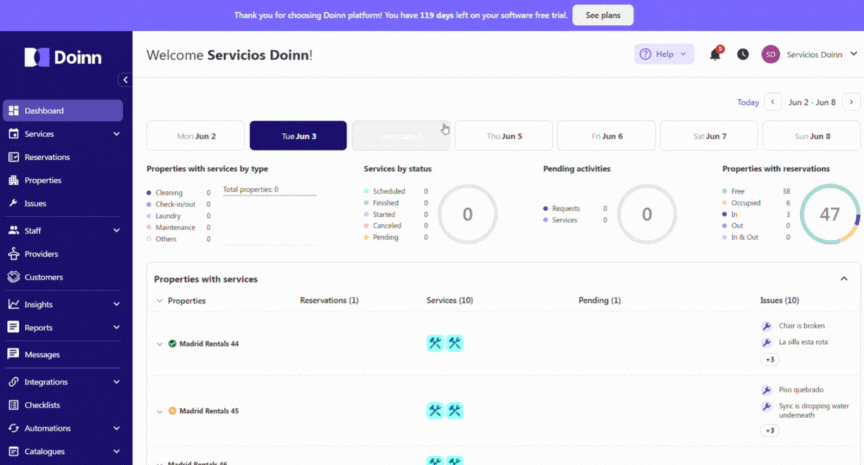This screenshot has width=864, height=465.
Task: Click first service tool icon for Madrid Rentals 44
Action: [x=435, y=343]
